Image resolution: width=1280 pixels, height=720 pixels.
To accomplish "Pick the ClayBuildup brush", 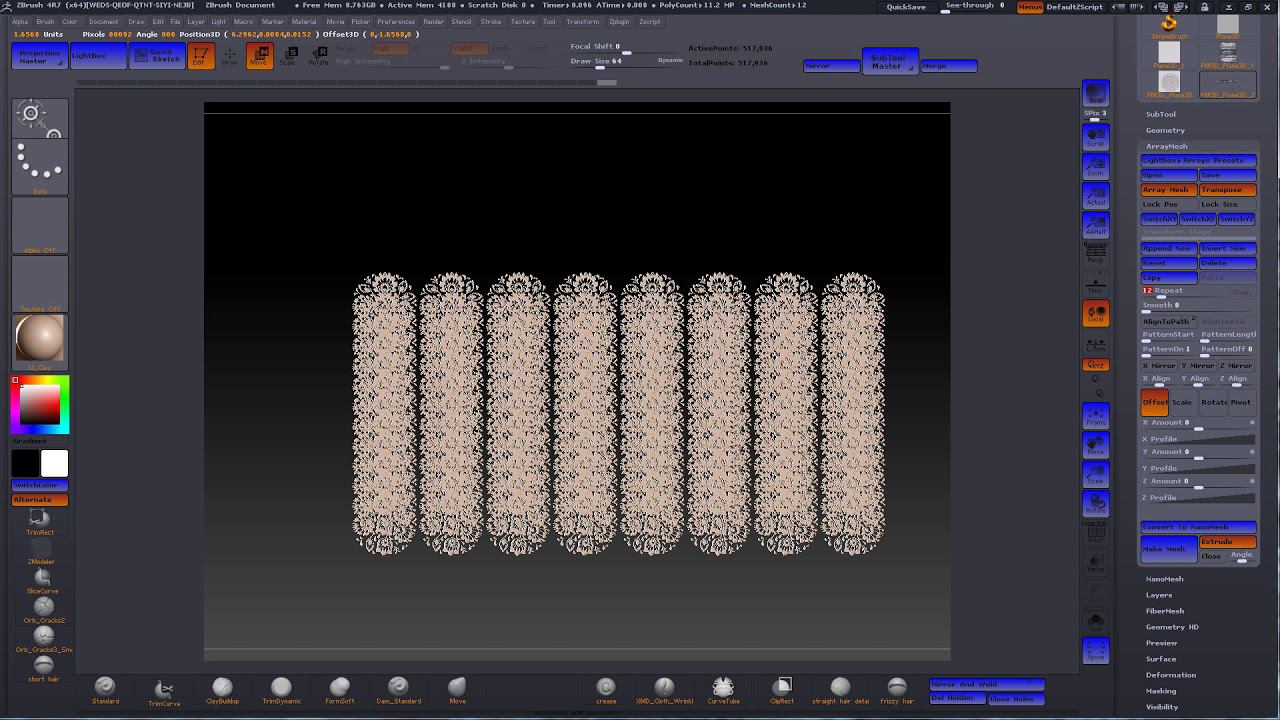I will tap(222, 689).
